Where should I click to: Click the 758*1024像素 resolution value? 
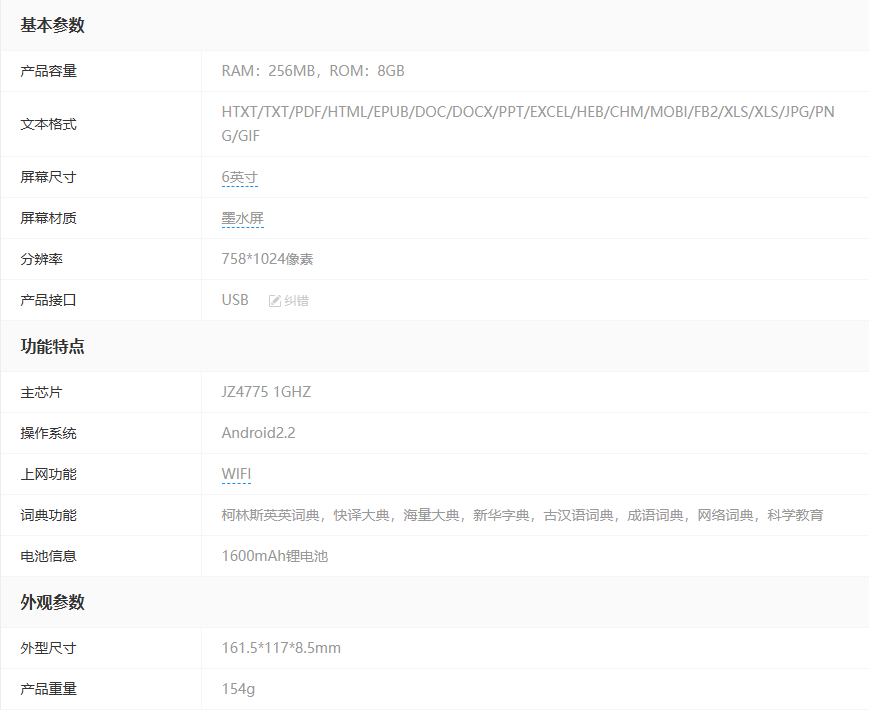267,259
